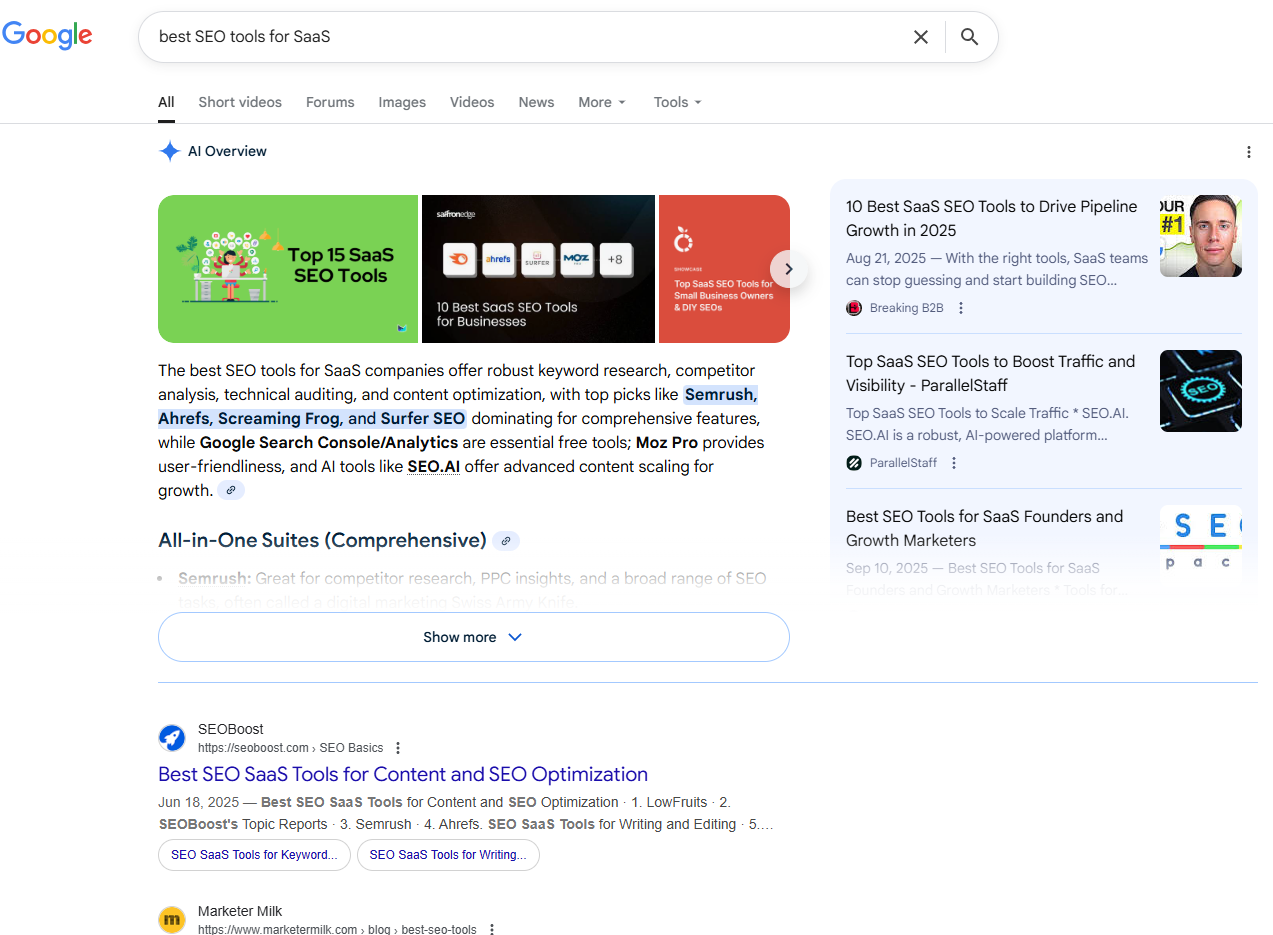The image size is (1273, 935).
Task: Click the seoboost.com SEO Basics breadcrumb
Action: tap(291, 748)
